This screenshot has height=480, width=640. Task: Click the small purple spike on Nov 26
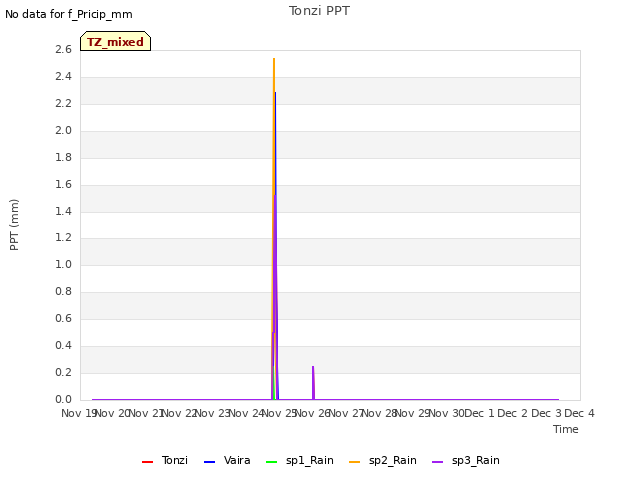click(x=313, y=382)
